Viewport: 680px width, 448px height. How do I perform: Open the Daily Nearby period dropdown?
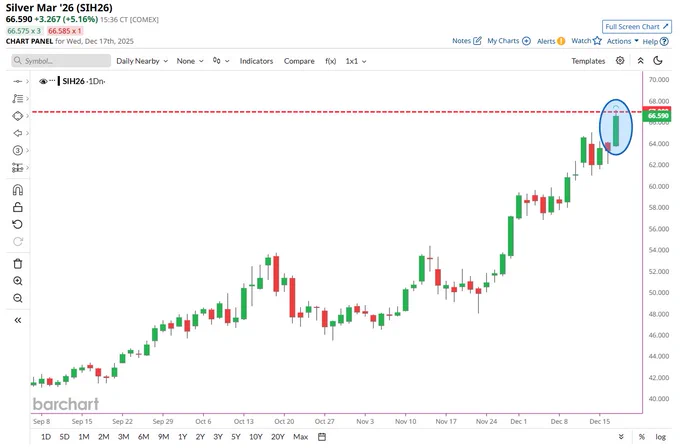142,61
